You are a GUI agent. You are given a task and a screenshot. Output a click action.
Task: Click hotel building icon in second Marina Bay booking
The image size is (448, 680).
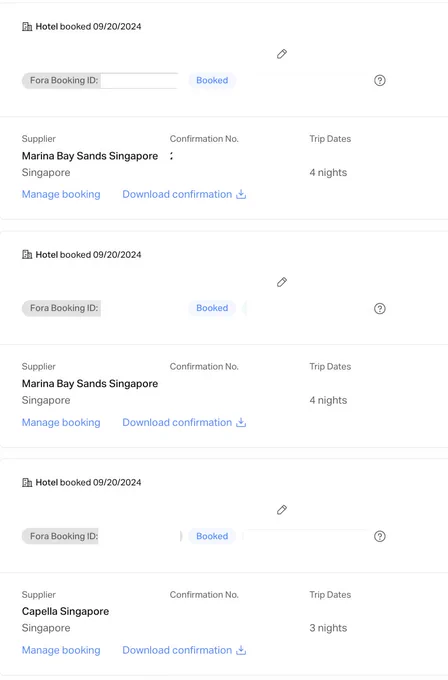(27, 255)
